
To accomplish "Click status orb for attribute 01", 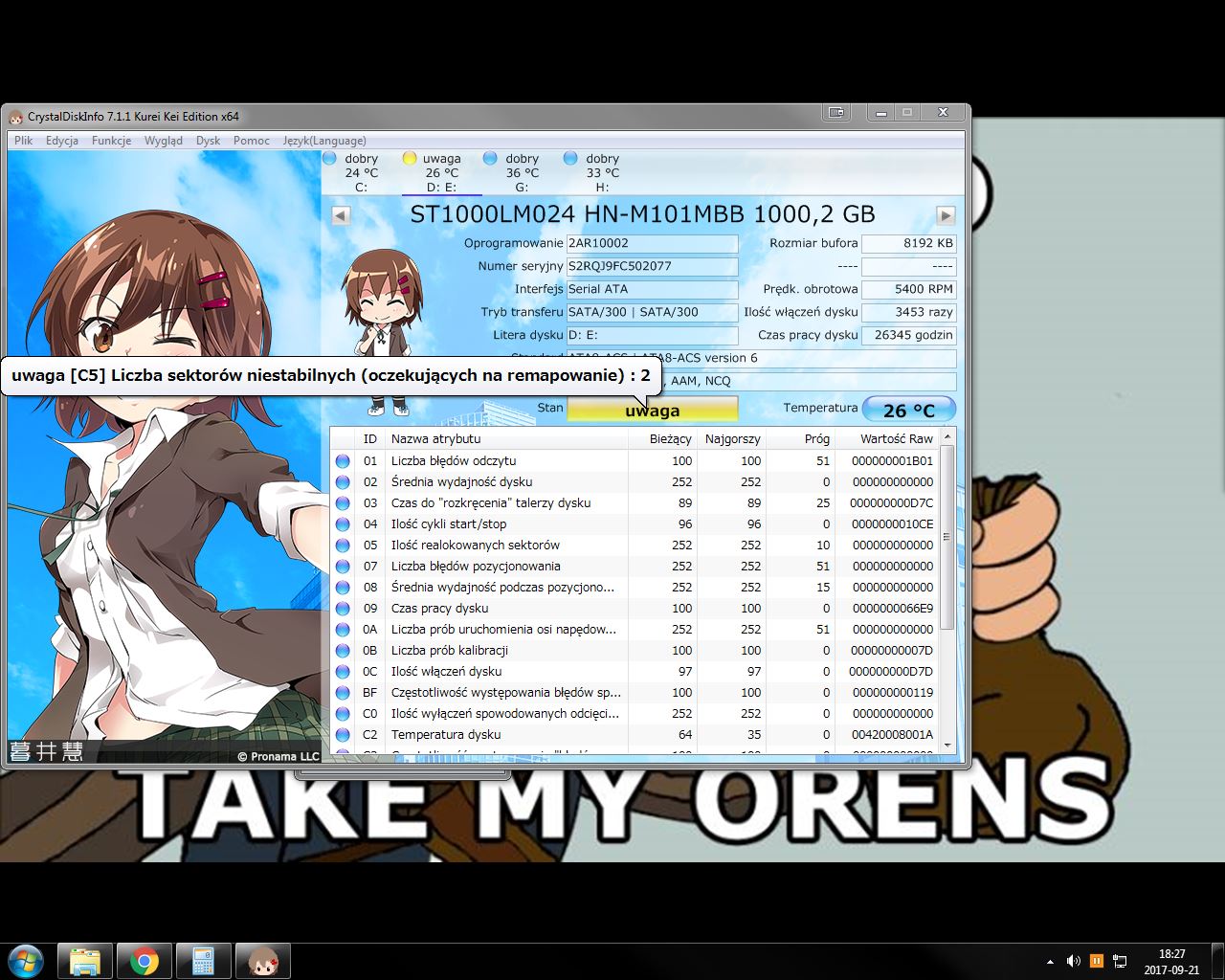I will point(343,461).
